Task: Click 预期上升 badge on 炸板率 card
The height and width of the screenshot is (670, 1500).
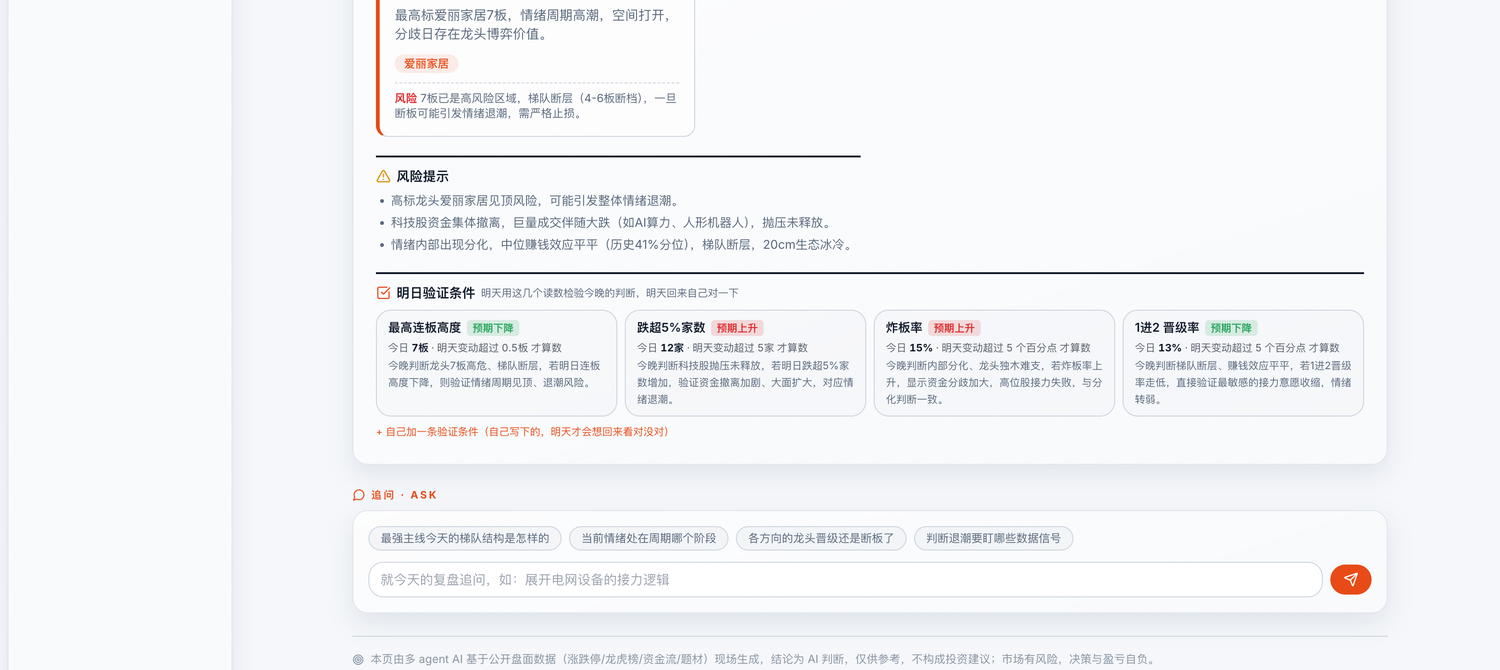Action: (954, 328)
